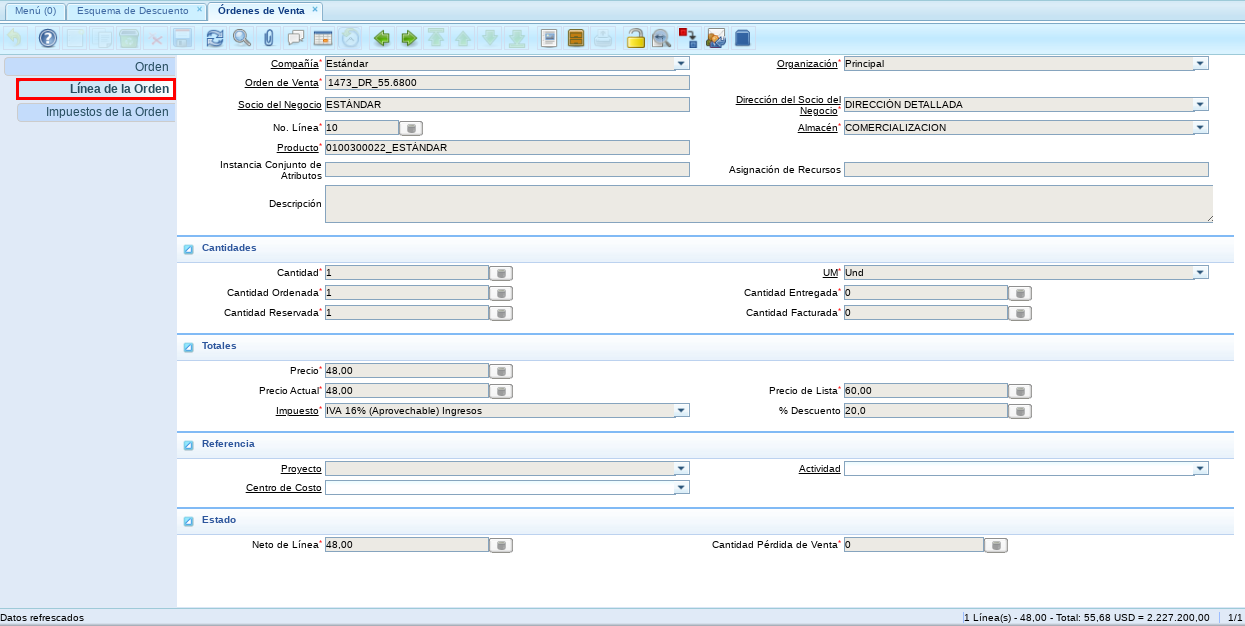Open the chat bubbles icon
The height and width of the screenshot is (626, 1245).
point(296,39)
